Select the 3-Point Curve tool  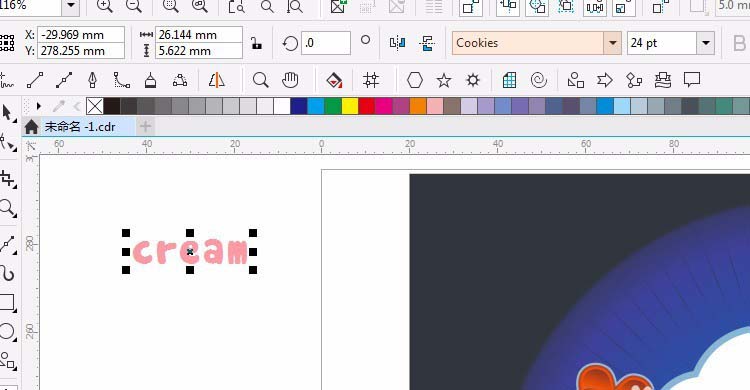[x=180, y=80]
